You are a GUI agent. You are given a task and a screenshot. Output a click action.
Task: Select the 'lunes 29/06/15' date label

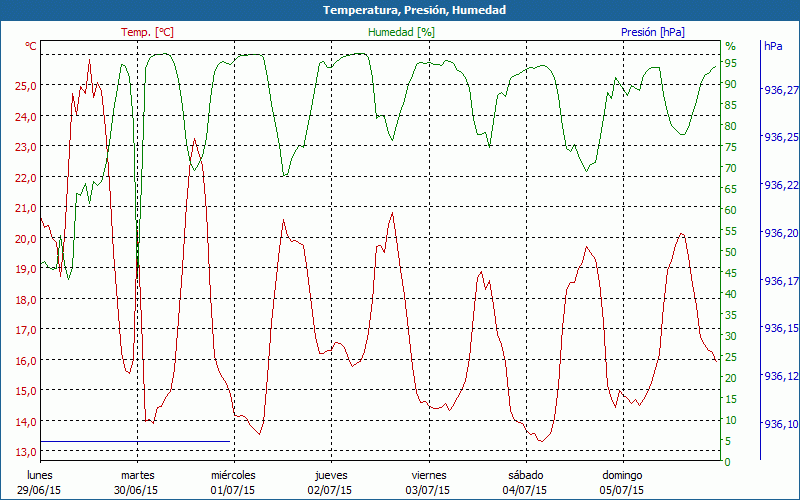tap(40, 483)
